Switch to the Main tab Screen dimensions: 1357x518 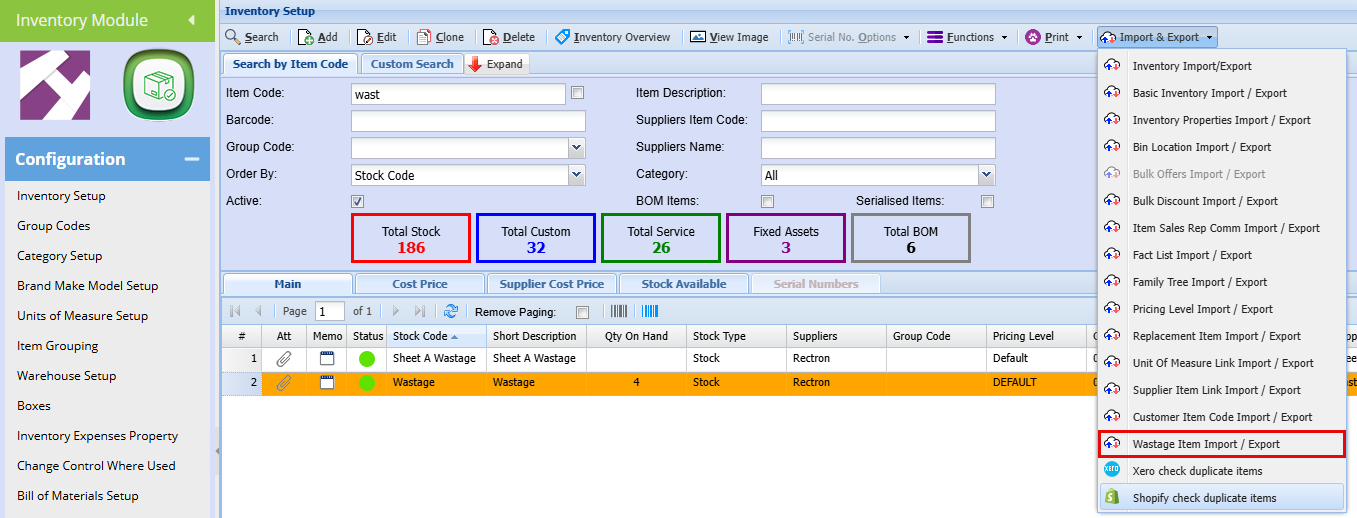pos(288,284)
